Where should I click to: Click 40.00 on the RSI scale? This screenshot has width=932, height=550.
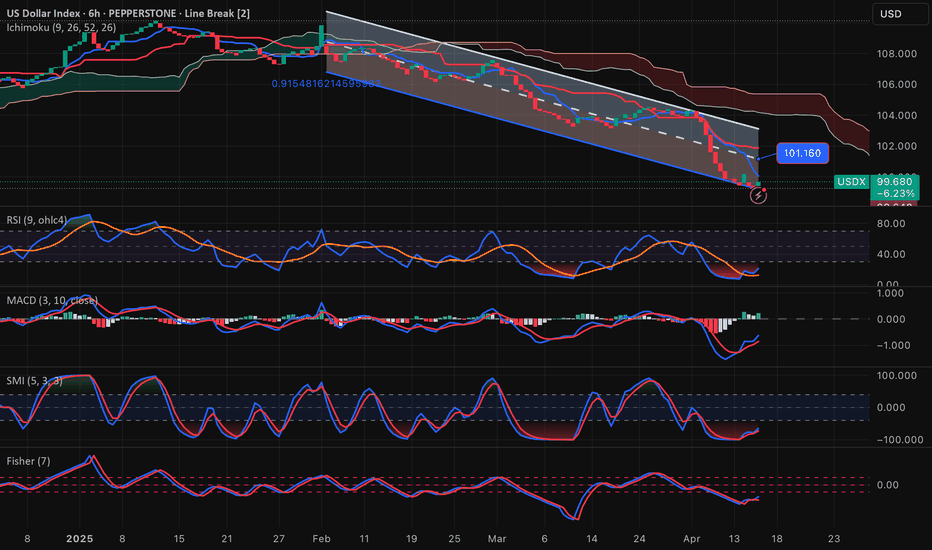click(x=891, y=254)
